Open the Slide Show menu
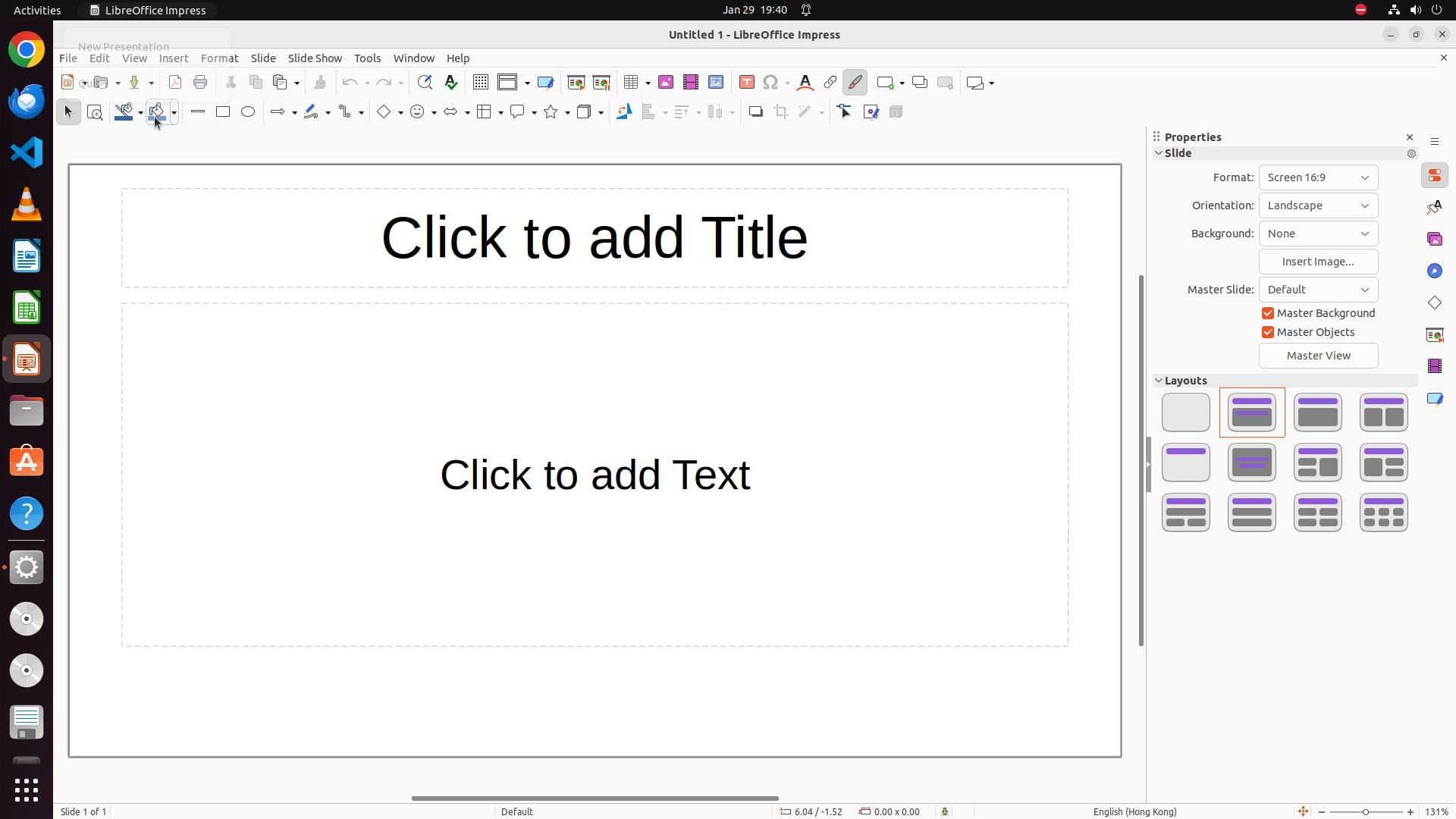This screenshot has width=1456, height=819. pos(315,58)
